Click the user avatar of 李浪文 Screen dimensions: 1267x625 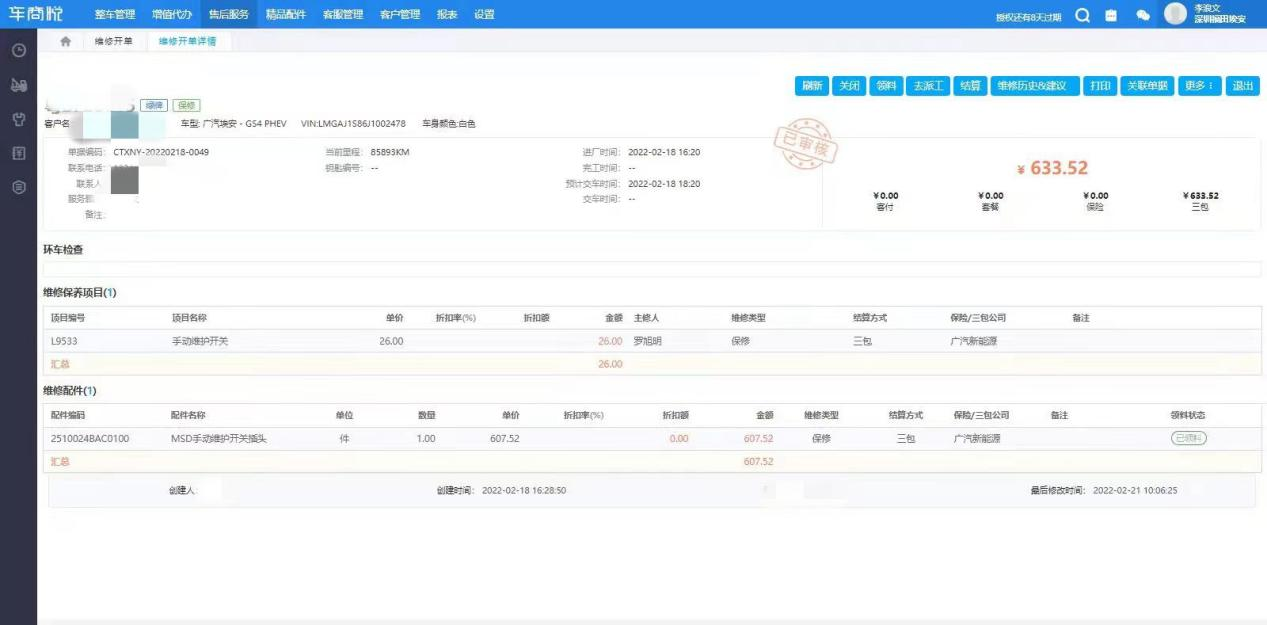pos(1176,14)
